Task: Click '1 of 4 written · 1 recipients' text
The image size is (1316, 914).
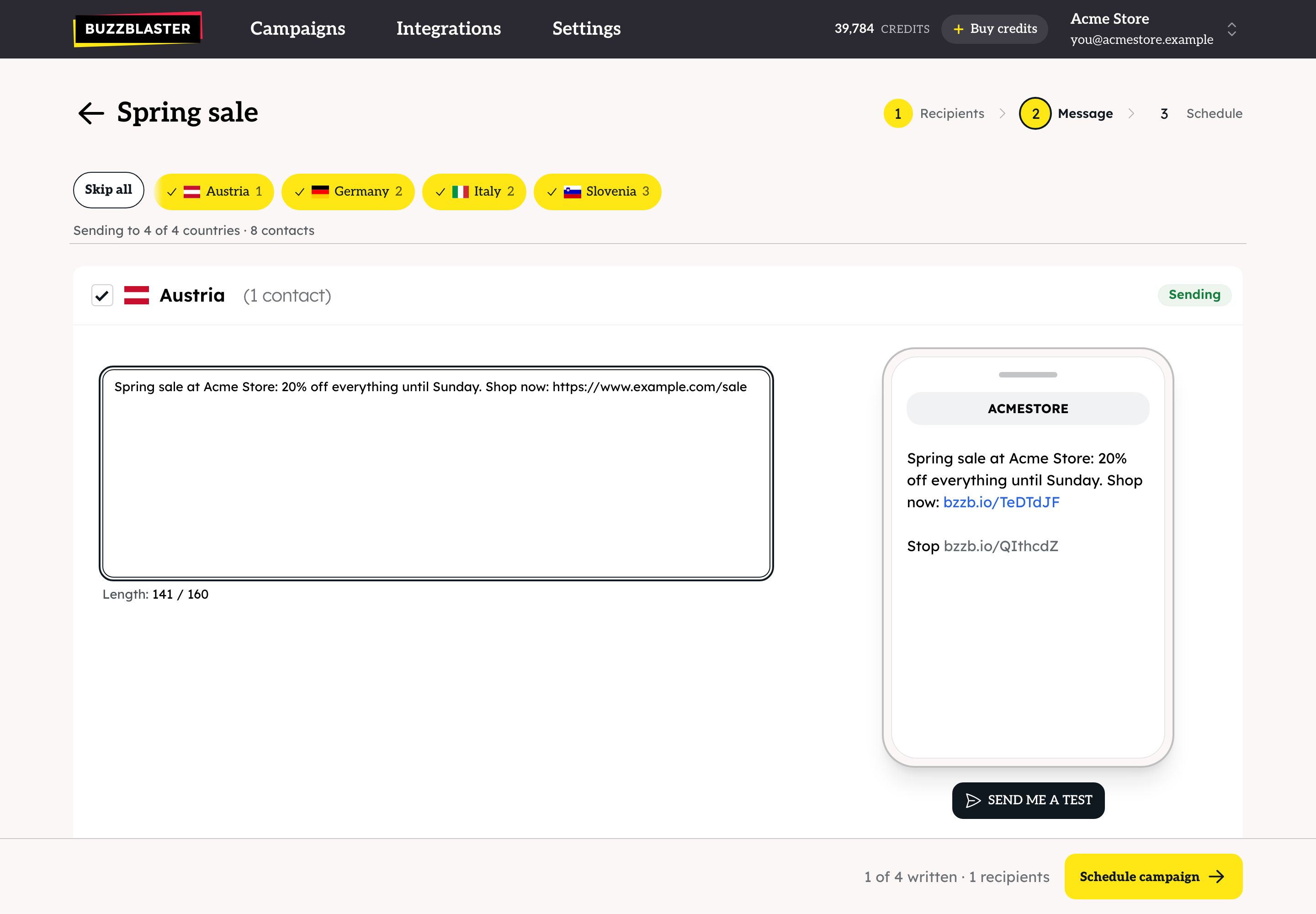Action: point(957,877)
